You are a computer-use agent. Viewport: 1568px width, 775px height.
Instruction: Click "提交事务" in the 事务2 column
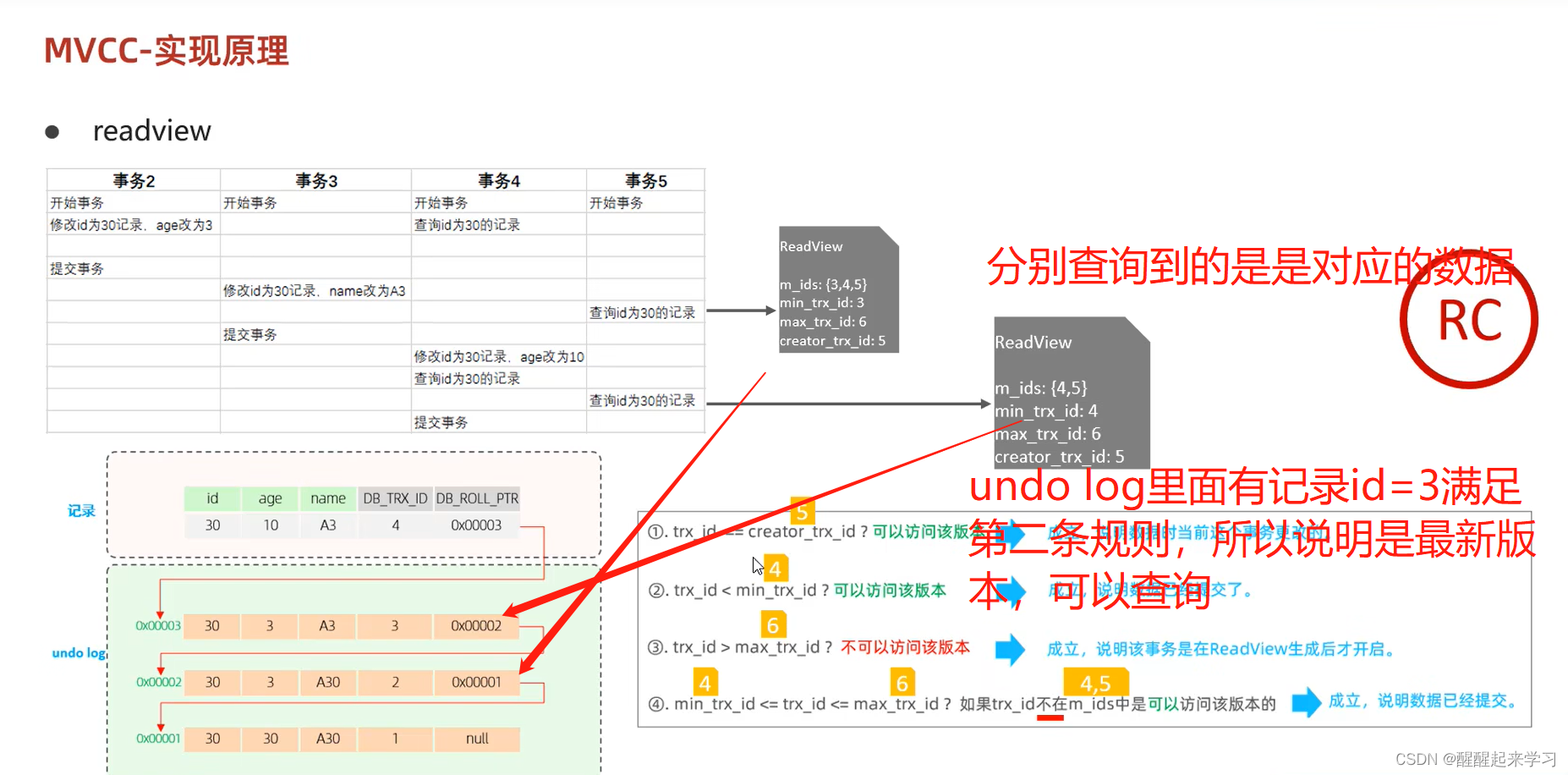[77, 269]
